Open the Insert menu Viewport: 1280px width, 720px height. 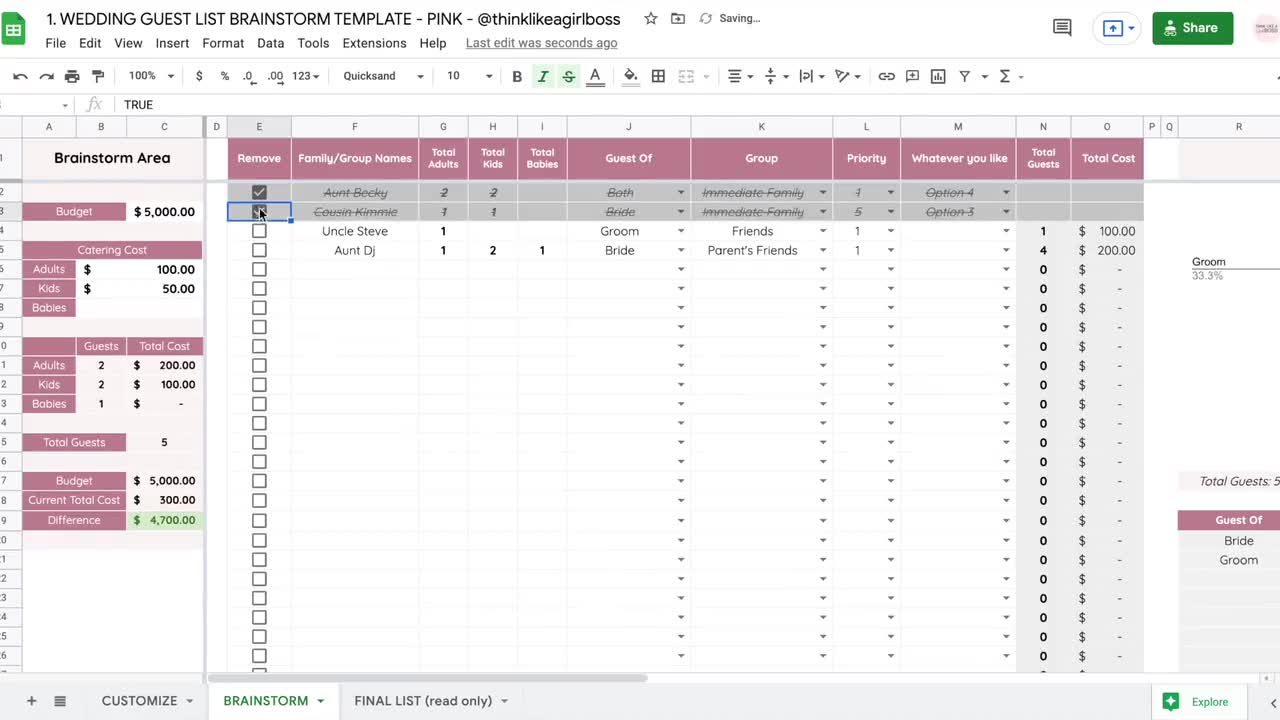(x=172, y=43)
